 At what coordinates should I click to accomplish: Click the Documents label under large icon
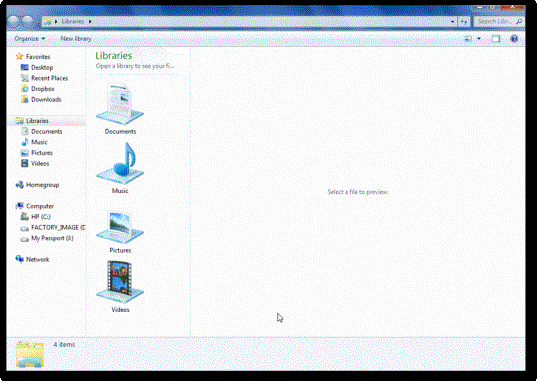pyautogui.click(x=120, y=131)
